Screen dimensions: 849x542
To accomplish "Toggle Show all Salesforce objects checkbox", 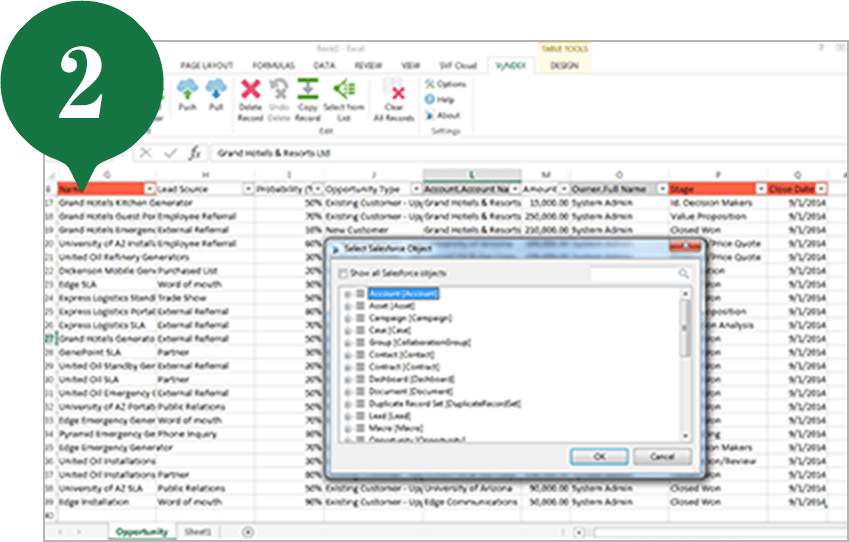I will [x=342, y=274].
